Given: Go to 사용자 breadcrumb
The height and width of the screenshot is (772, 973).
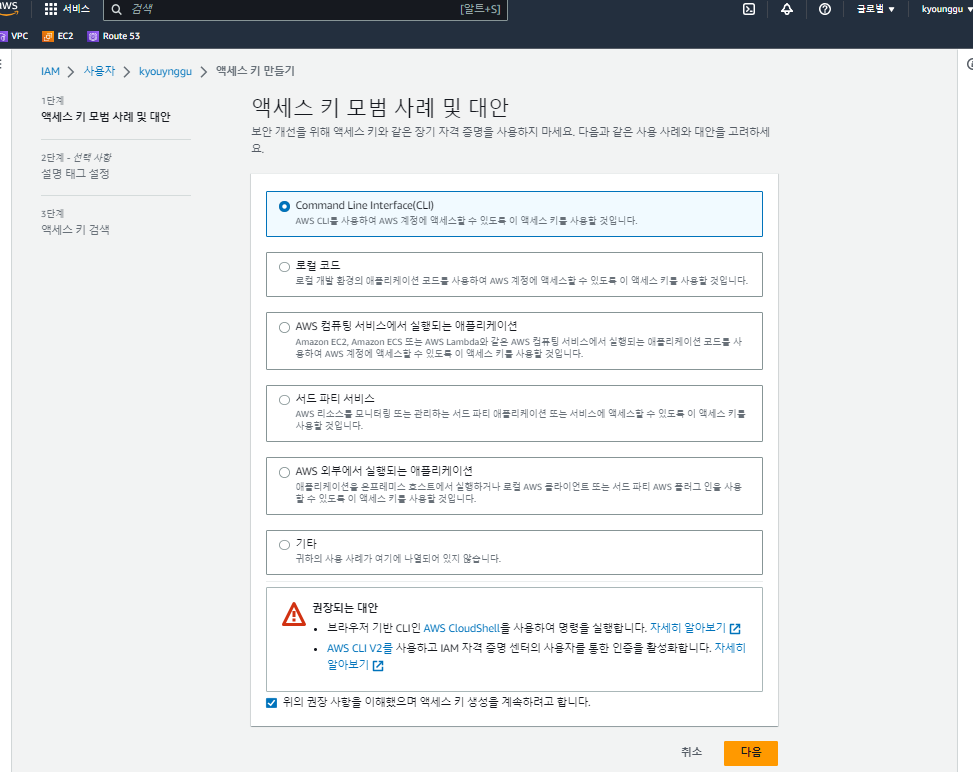Looking at the screenshot, I should [x=99, y=71].
